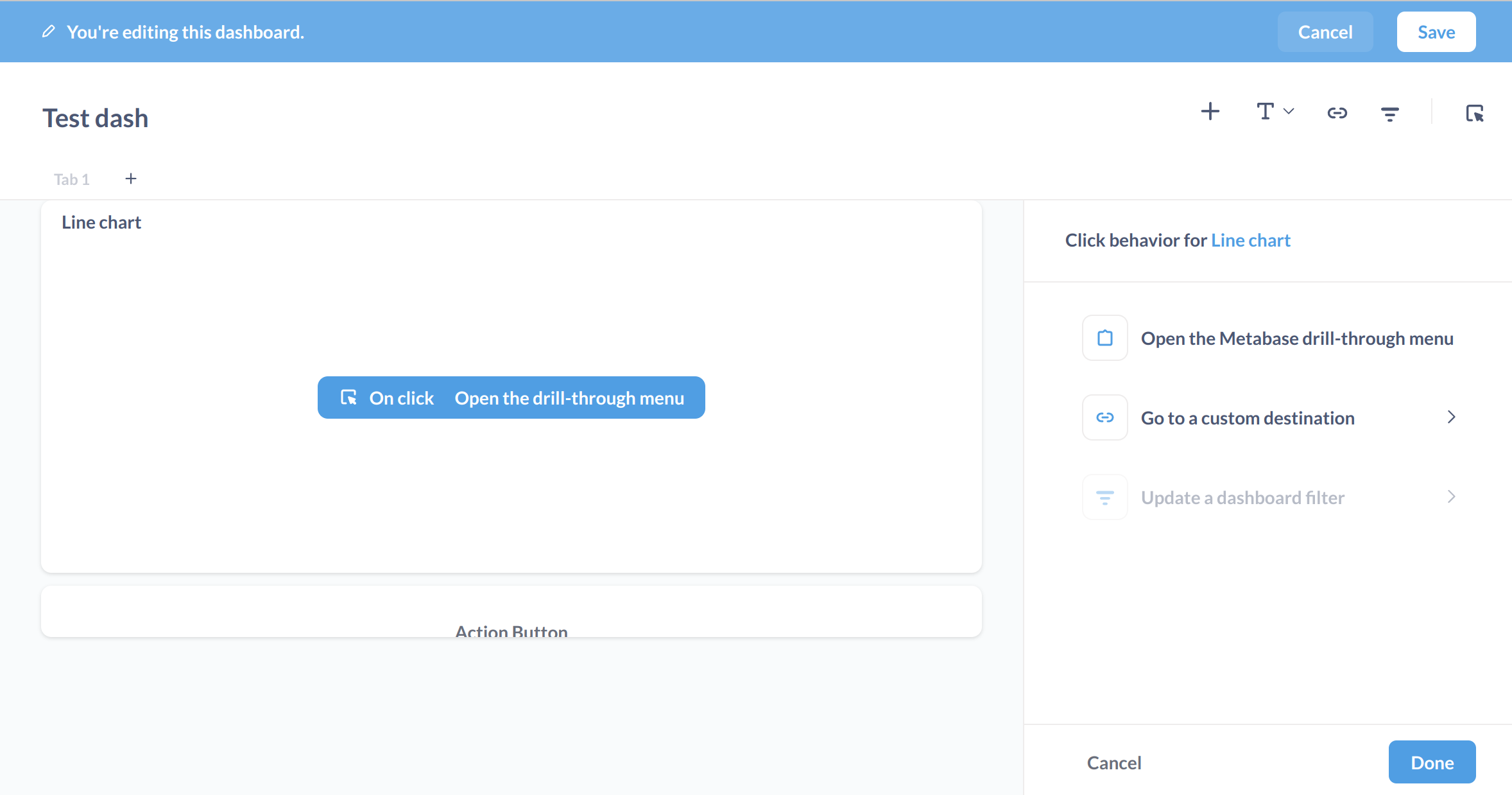
Task: Select Go to a custom destination
Action: pos(1247,417)
